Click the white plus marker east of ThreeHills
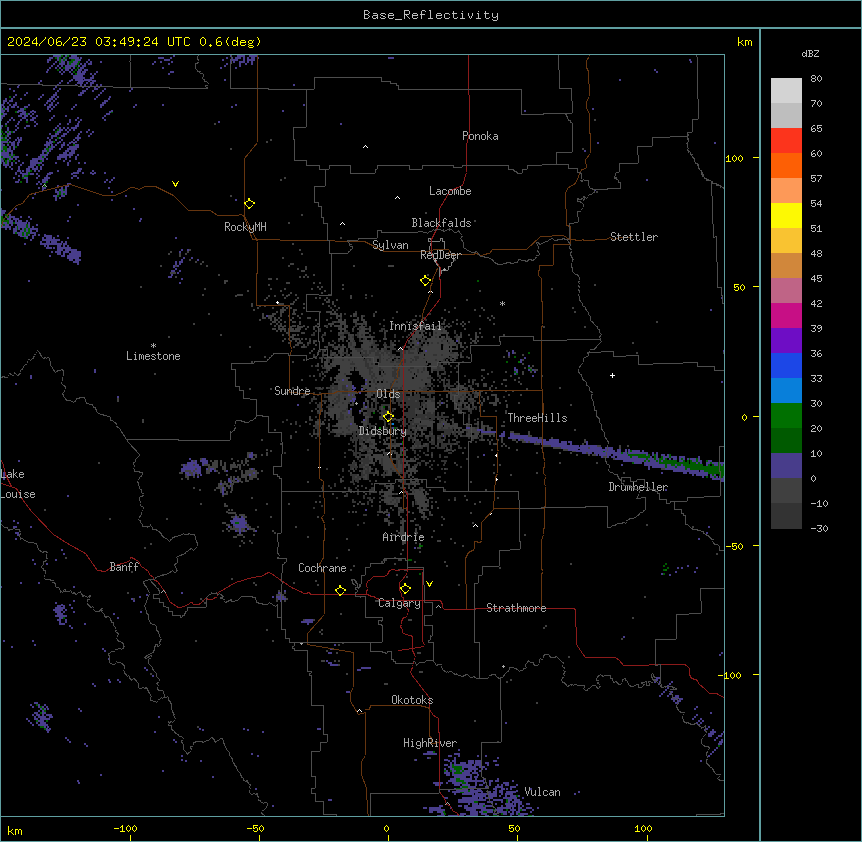Image resolution: width=862 pixels, height=842 pixels. [x=612, y=375]
